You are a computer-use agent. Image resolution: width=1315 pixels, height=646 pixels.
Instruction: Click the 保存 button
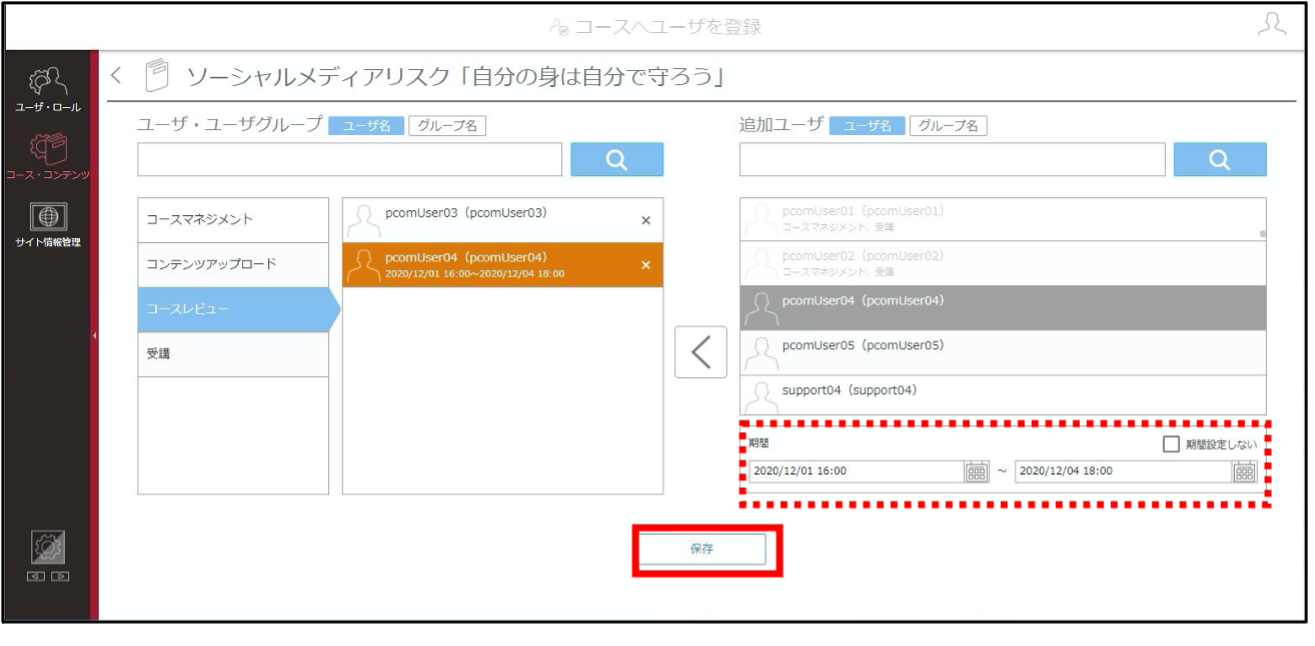702,549
